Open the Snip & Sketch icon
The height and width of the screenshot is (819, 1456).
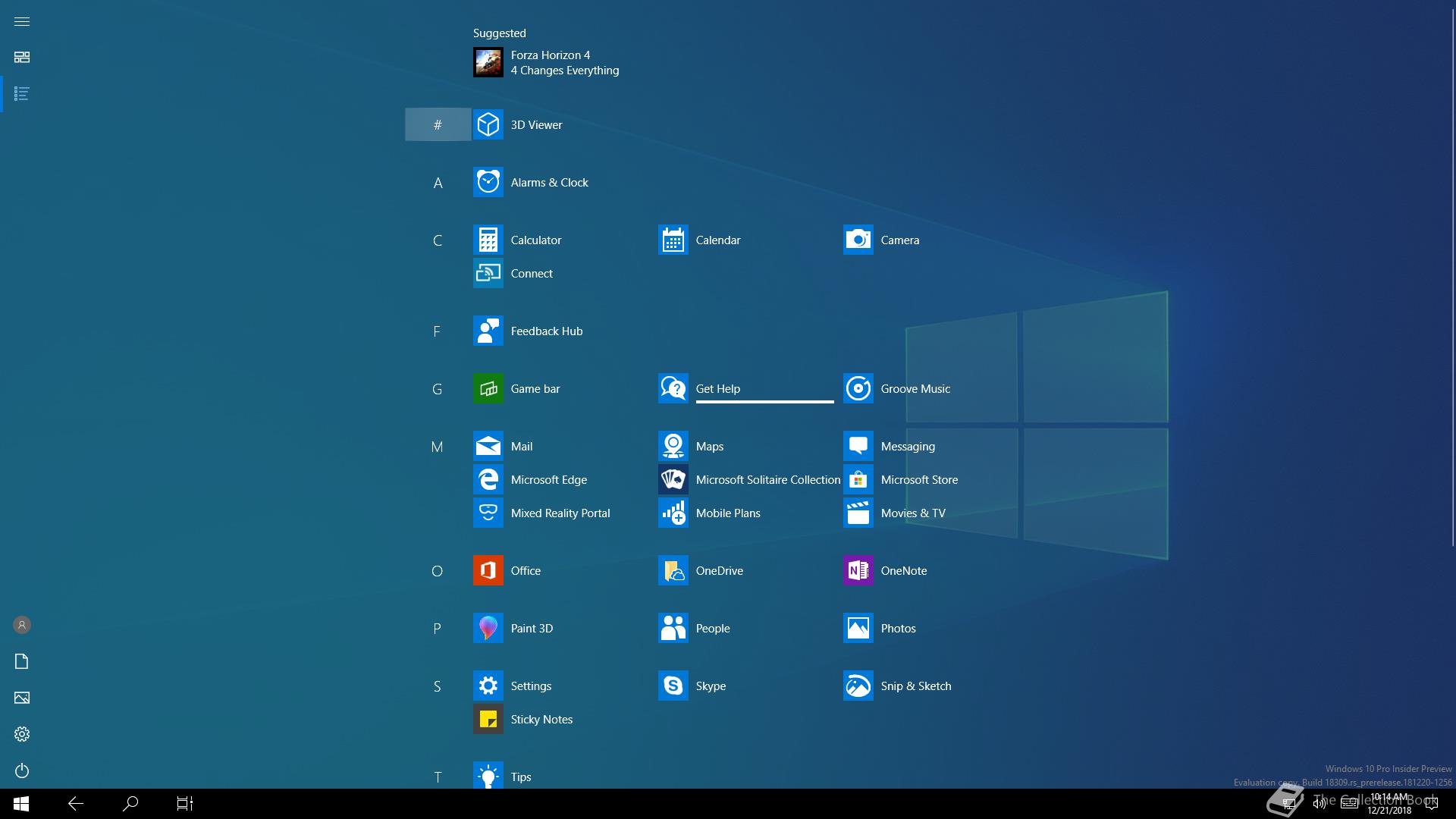pos(858,686)
